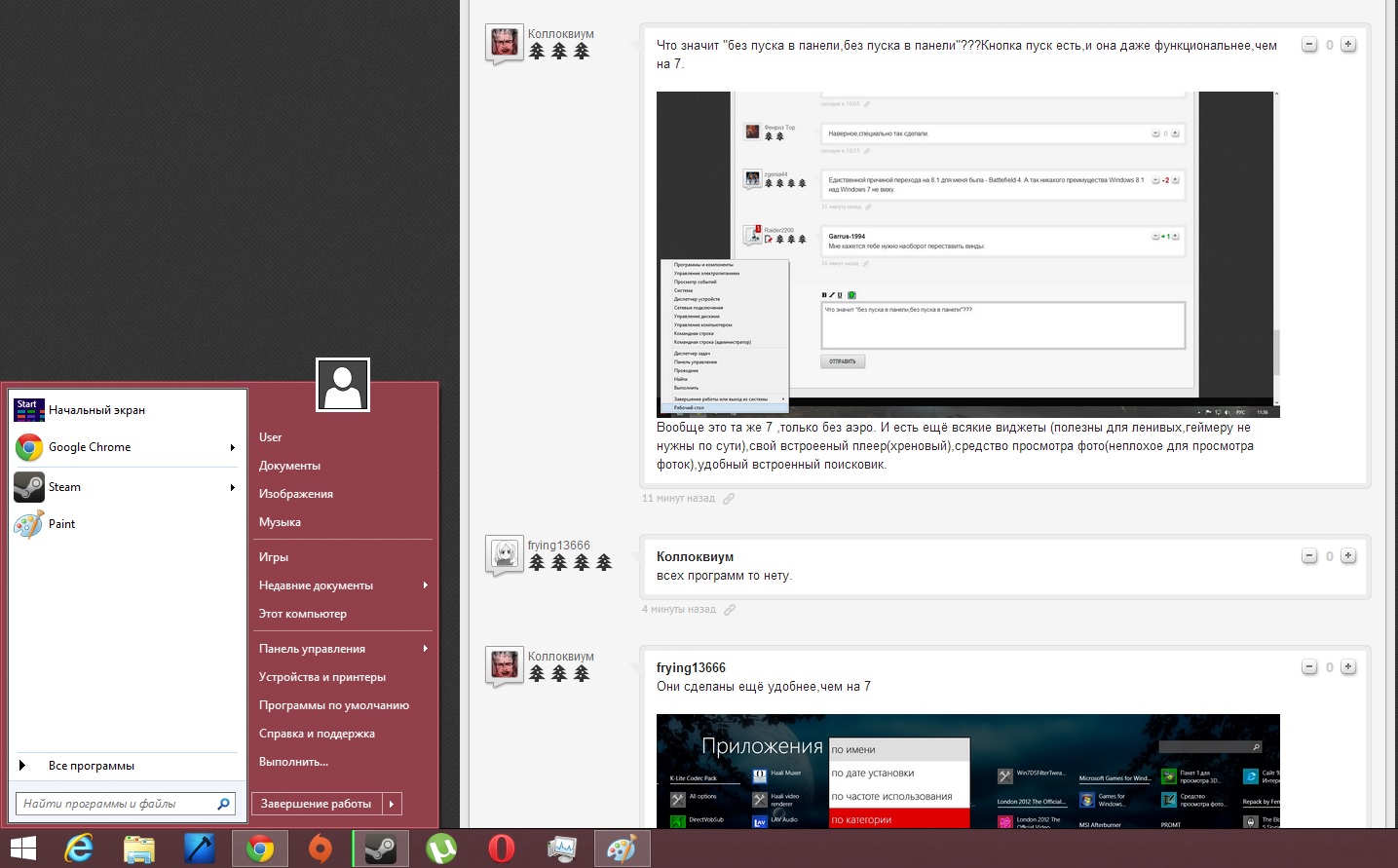Click the user account picture in start menu

(x=343, y=385)
